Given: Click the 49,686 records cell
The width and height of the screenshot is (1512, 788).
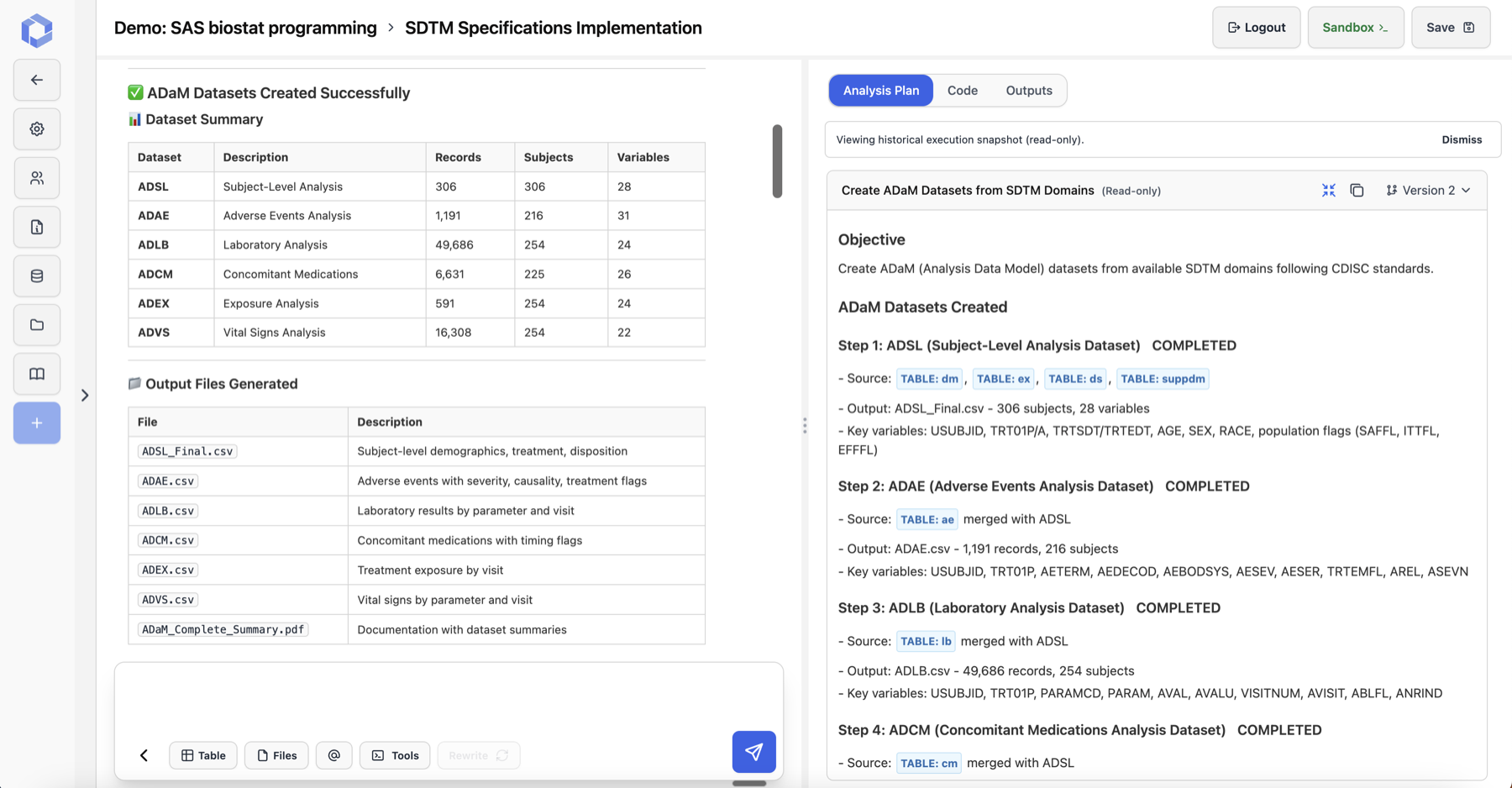Looking at the screenshot, I should tap(470, 244).
